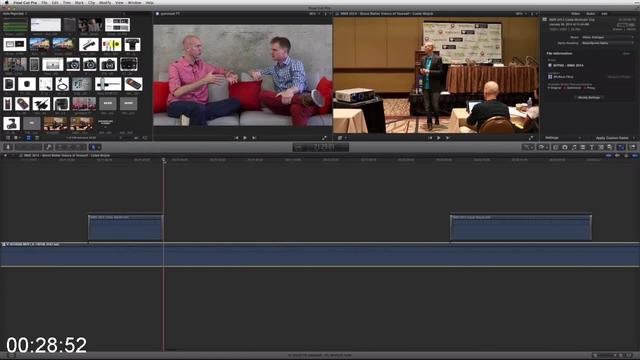Play the right viewer clip
This screenshot has width=640, height=360.
point(439,138)
